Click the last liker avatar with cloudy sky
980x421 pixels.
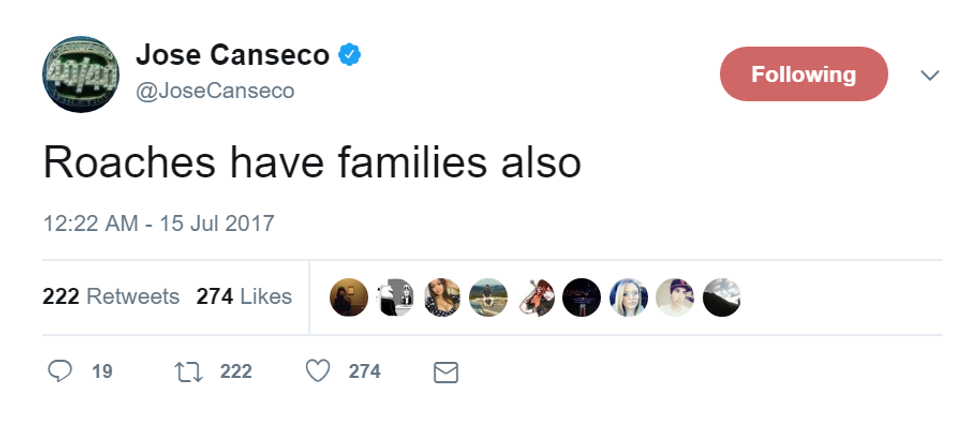(x=721, y=297)
